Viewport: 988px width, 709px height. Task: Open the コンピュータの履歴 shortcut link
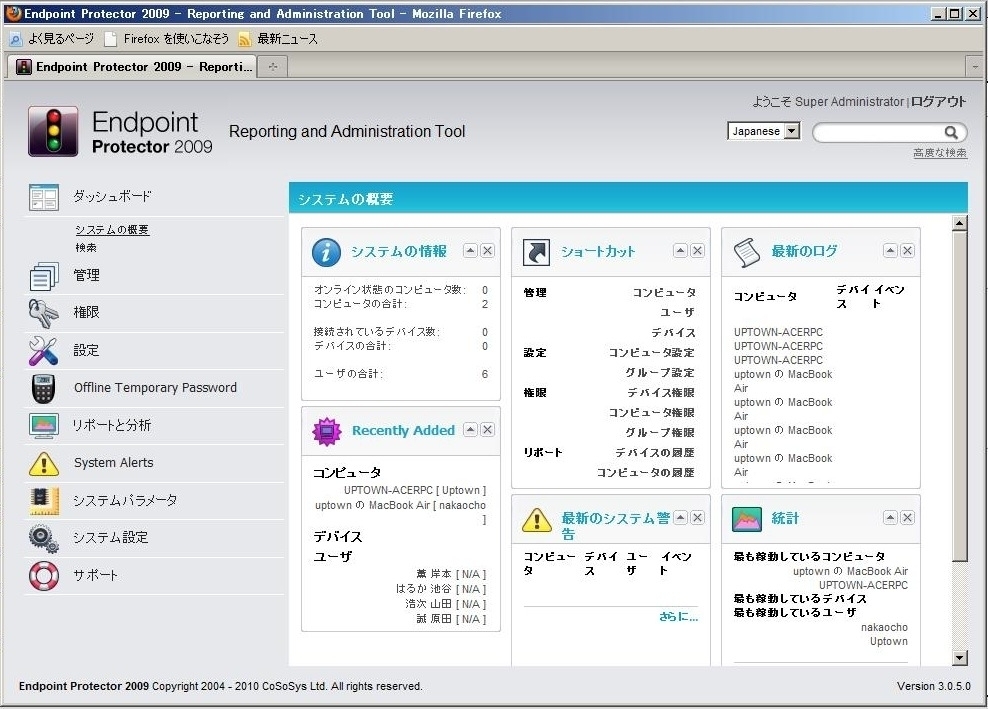645,473
